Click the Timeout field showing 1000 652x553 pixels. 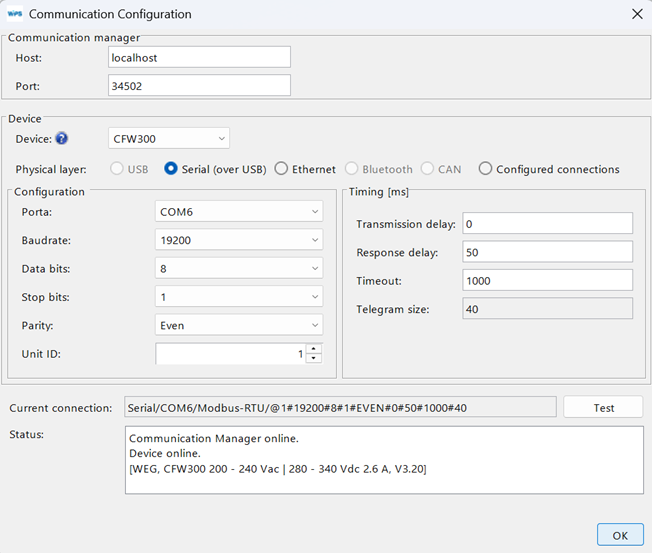[547, 281]
